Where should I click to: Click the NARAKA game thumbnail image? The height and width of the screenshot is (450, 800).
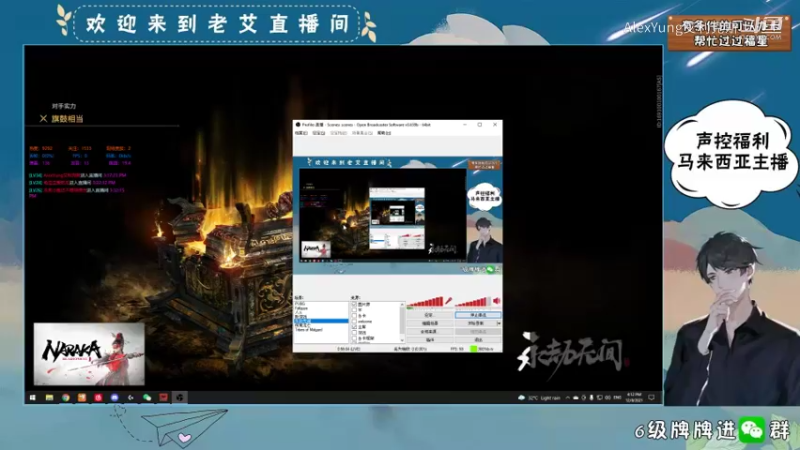(89, 354)
